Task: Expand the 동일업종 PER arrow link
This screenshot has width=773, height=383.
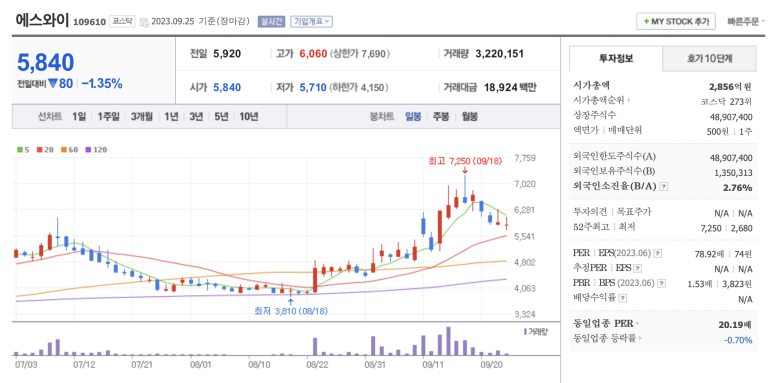Action: click(x=637, y=324)
